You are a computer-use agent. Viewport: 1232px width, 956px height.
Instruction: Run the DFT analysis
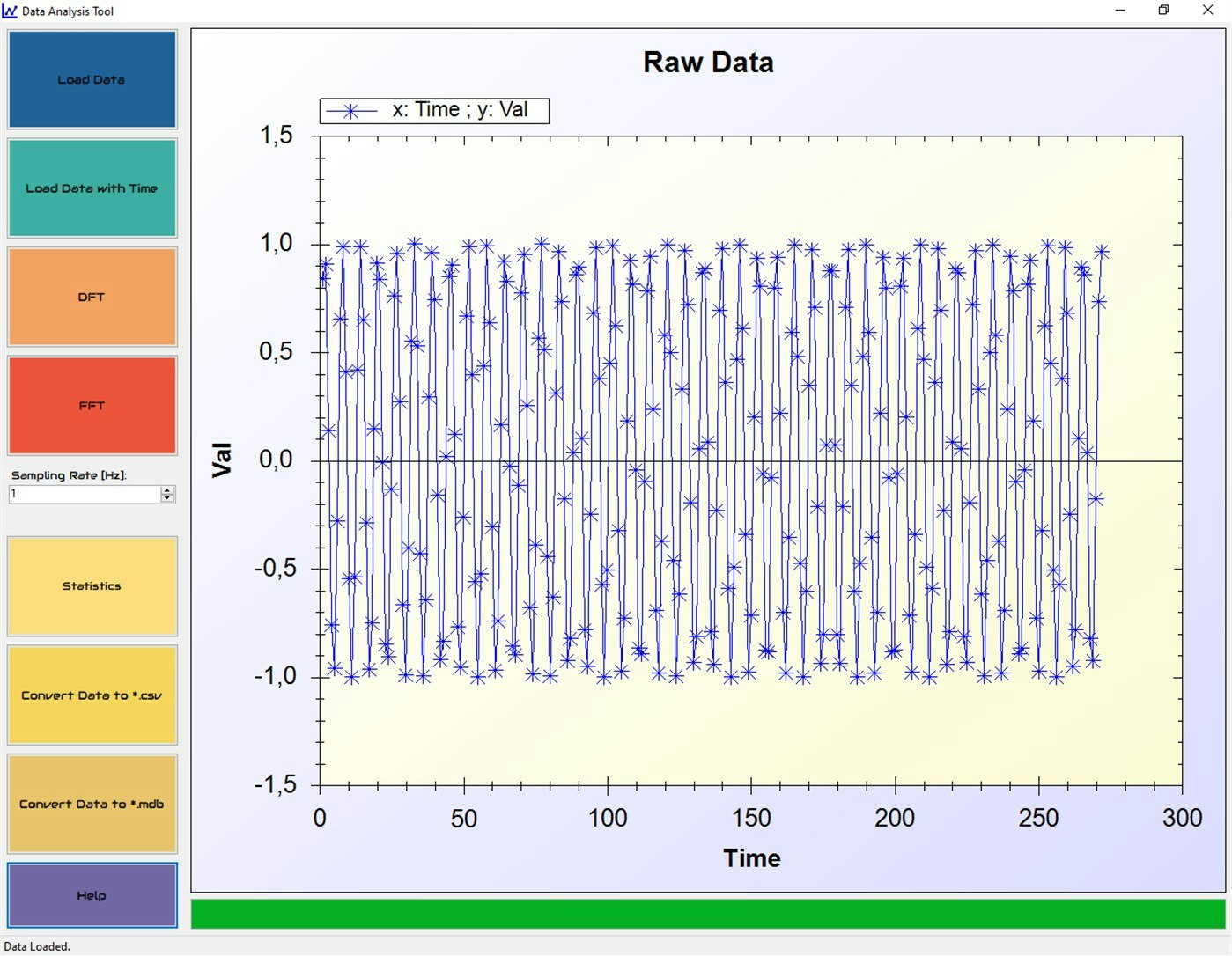click(x=92, y=297)
